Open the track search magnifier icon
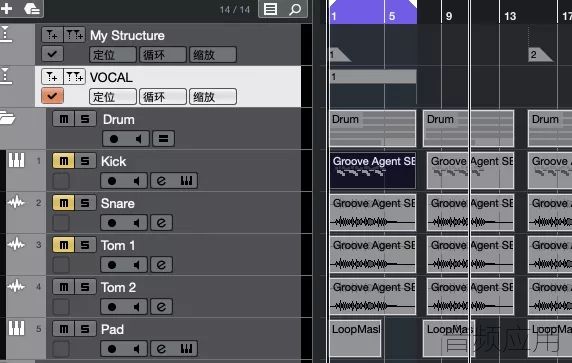 click(295, 9)
